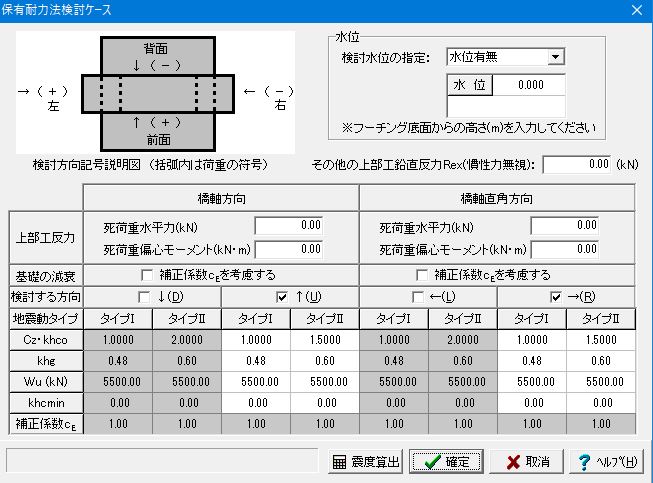This screenshot has height=483, width=653.
Task: Select Wu cell ↑(U) タイプI 5500.00
Action: click(256, 382)
